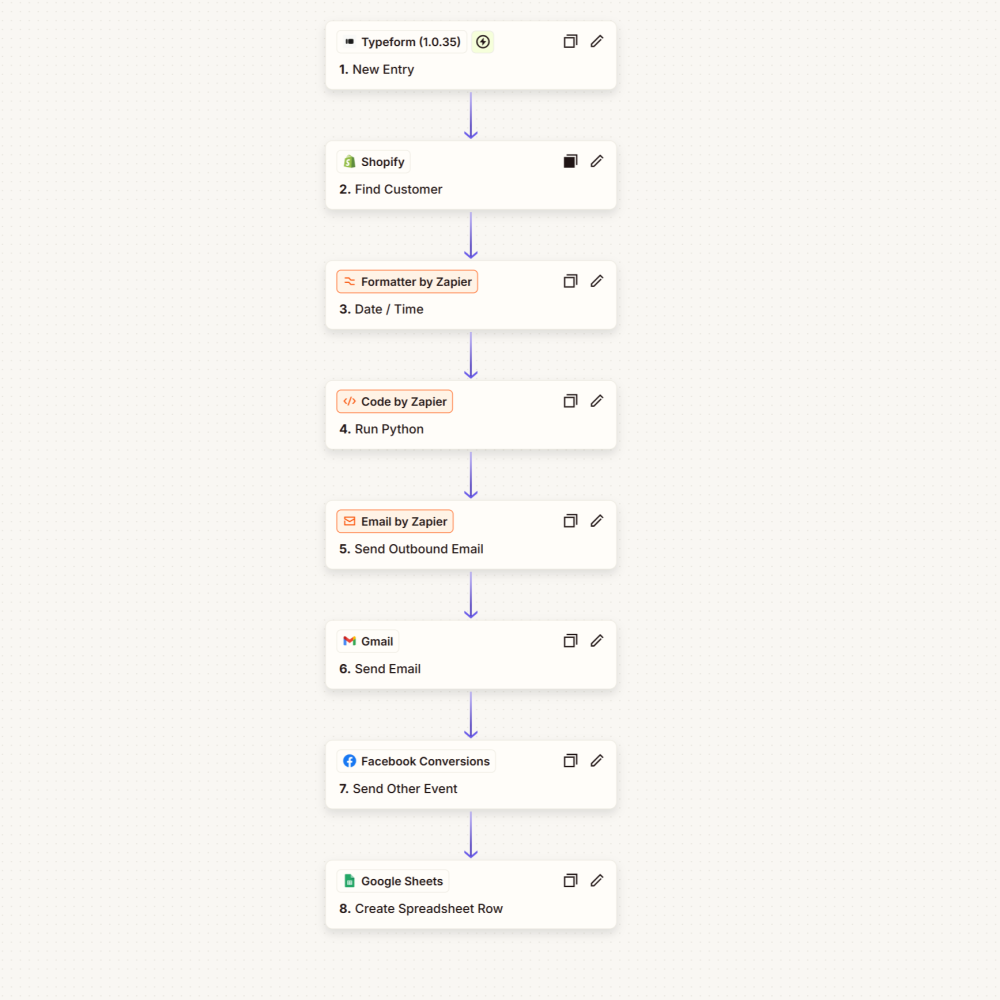
Task: Click arrow connector between Typeform and Shopify
Action: pos(471,115)
